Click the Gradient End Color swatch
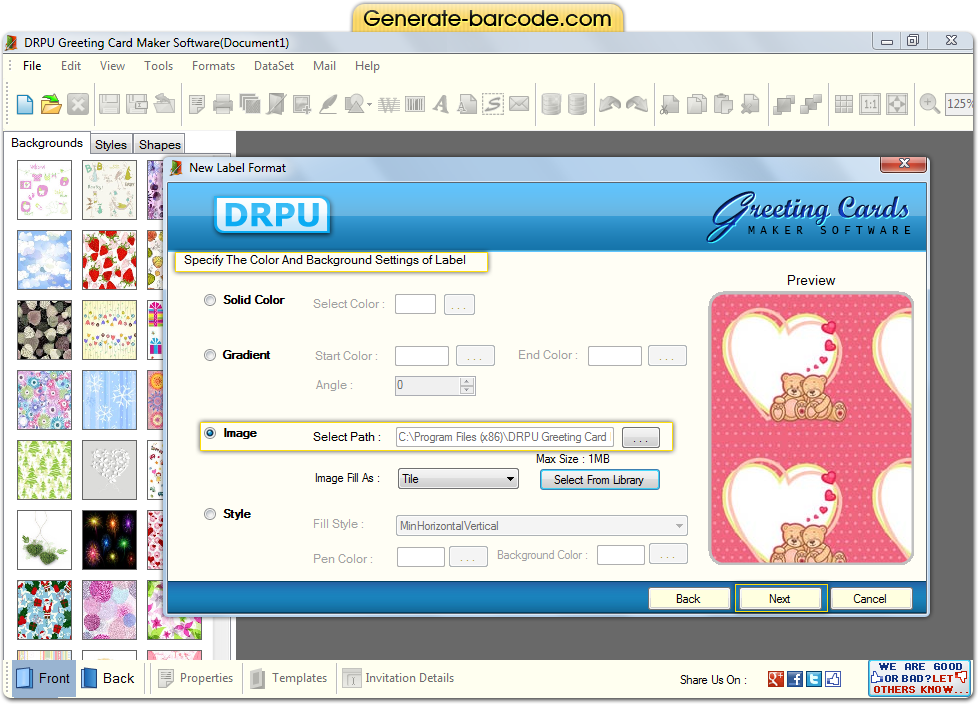Screen dimensions: 978x704 (x=614, y=356)
